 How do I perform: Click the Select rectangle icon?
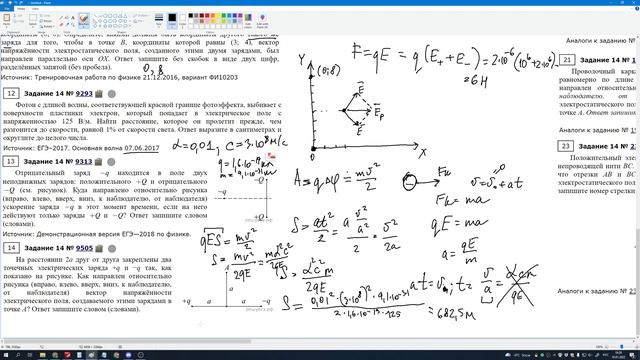tap(33, 18)
